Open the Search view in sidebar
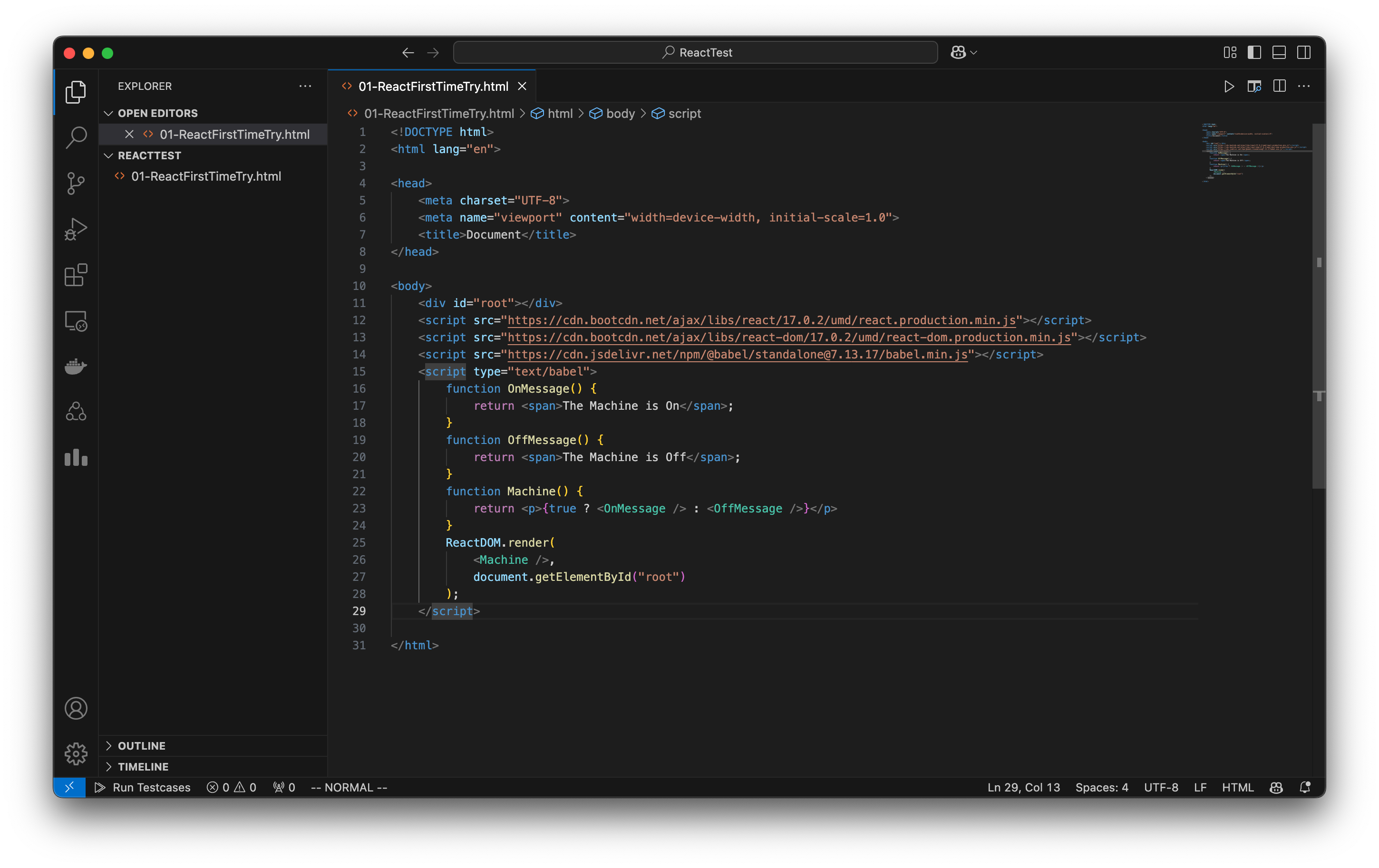The height and width of the screenshot is (868, 1379). point(76,137)
